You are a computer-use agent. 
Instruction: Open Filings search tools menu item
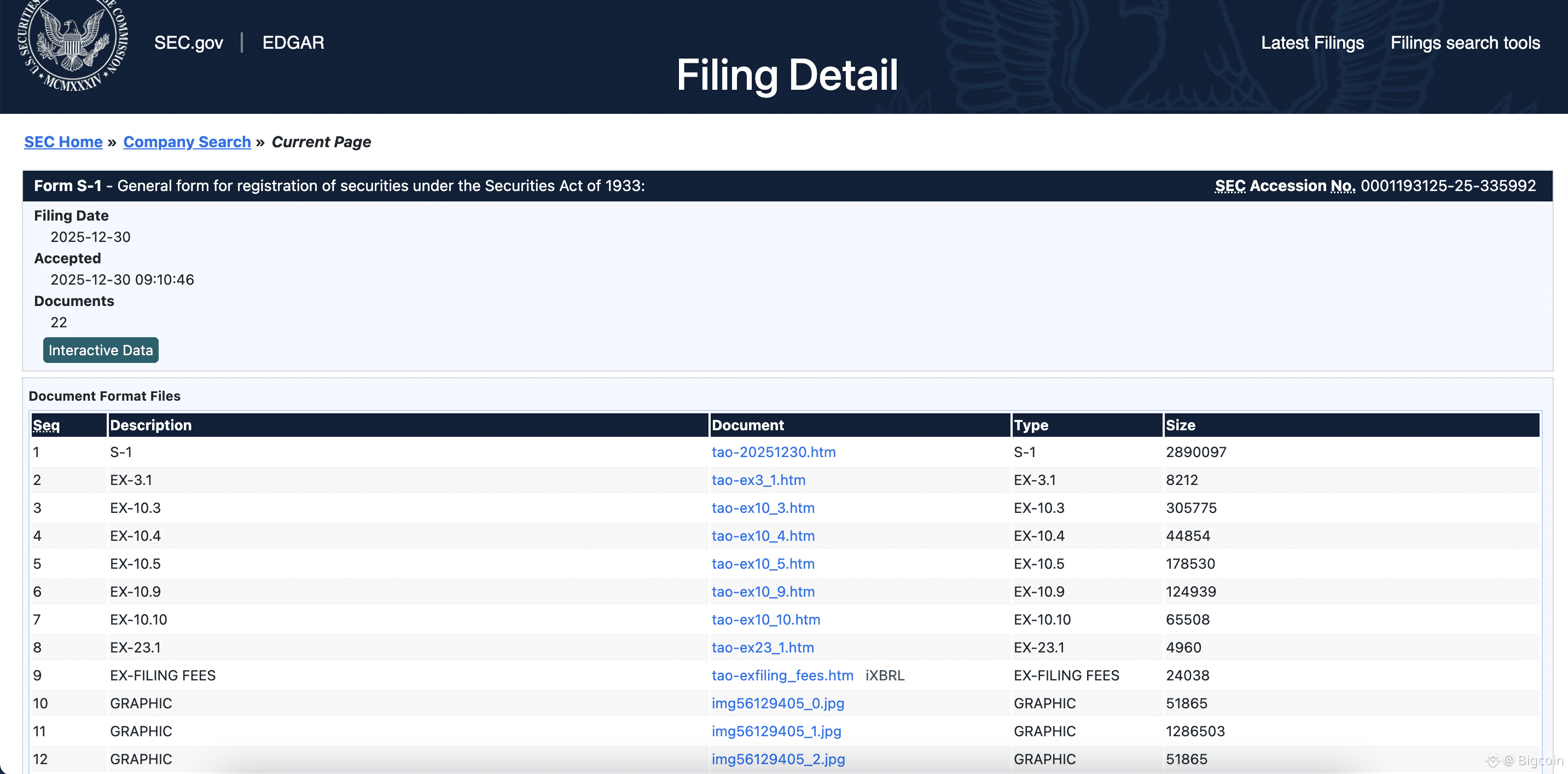[x=1465, y=43]
